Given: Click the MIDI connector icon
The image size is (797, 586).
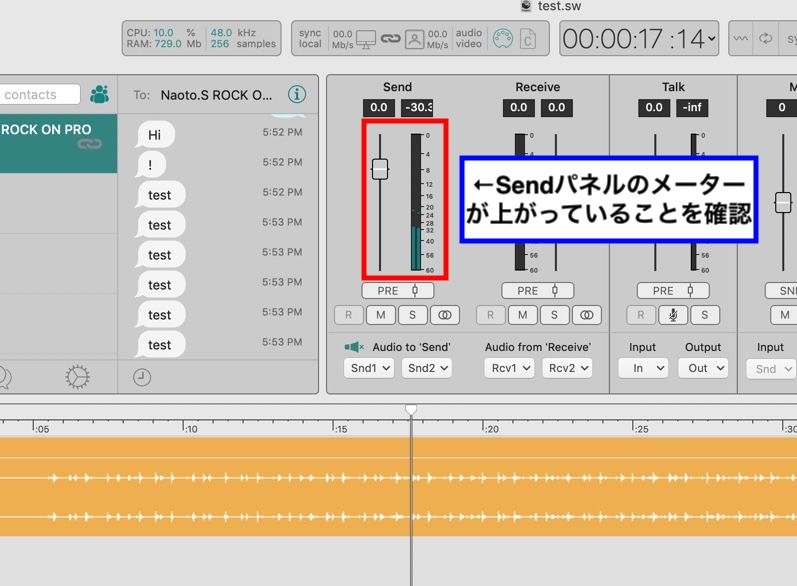Looking at the screenshot, I should (503, 39).
